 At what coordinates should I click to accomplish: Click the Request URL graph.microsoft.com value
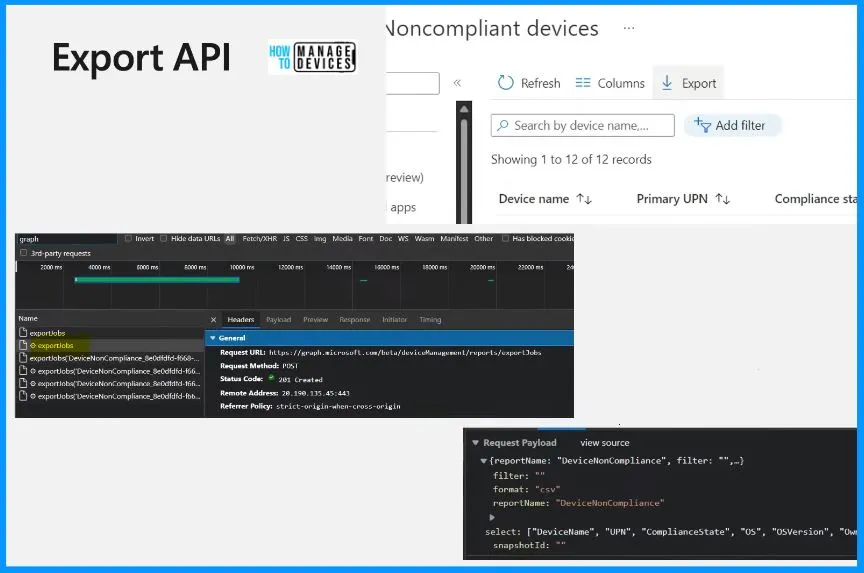click(x=405, y=352)
